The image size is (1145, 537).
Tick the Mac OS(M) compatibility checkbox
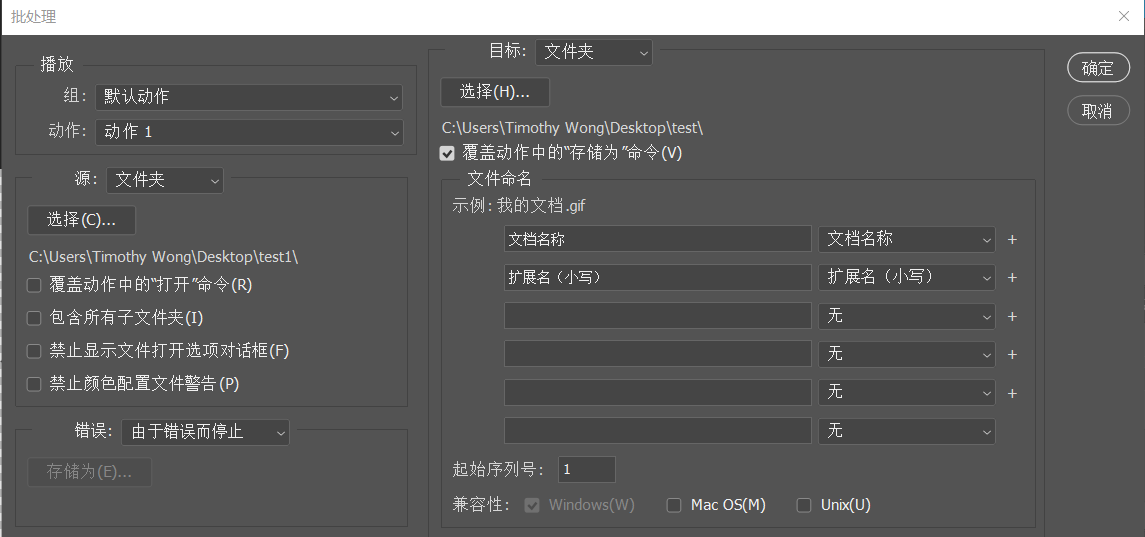(674, 506)
